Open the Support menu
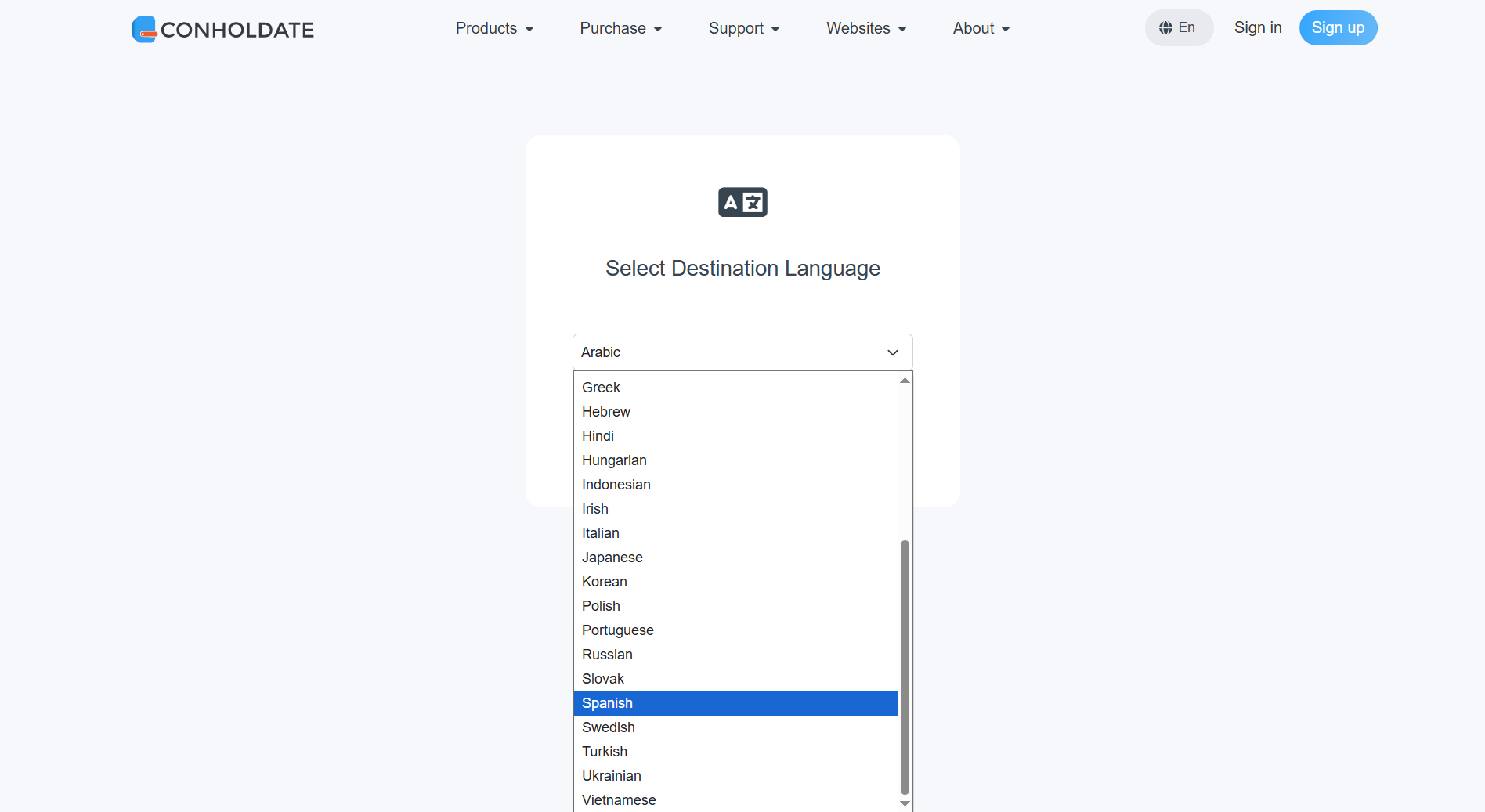Screen dimensions: 1485x812 tap(744, 28)
